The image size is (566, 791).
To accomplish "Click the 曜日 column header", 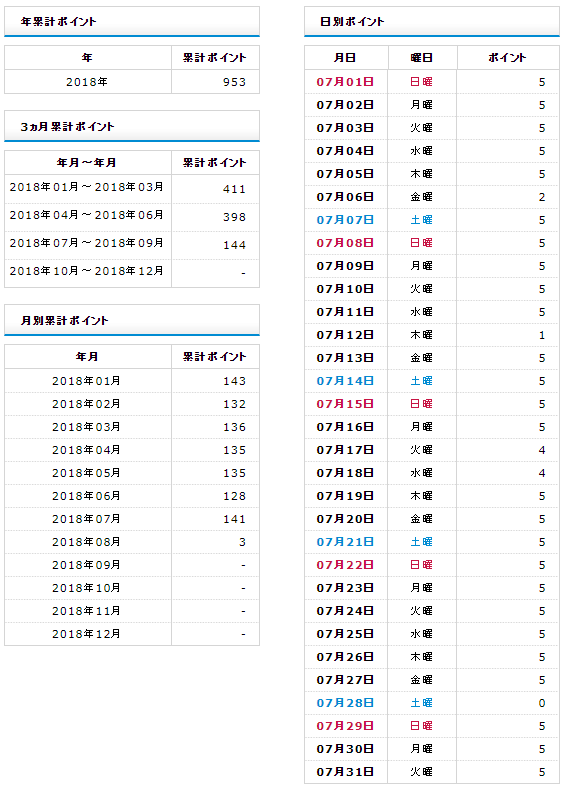I will point(422,58).
